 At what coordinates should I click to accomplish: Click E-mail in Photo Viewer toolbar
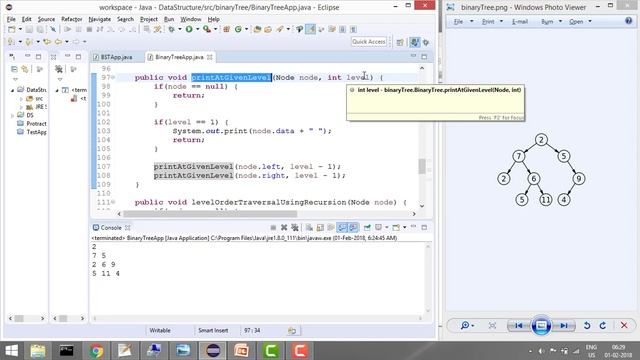(x=520, y=22)
